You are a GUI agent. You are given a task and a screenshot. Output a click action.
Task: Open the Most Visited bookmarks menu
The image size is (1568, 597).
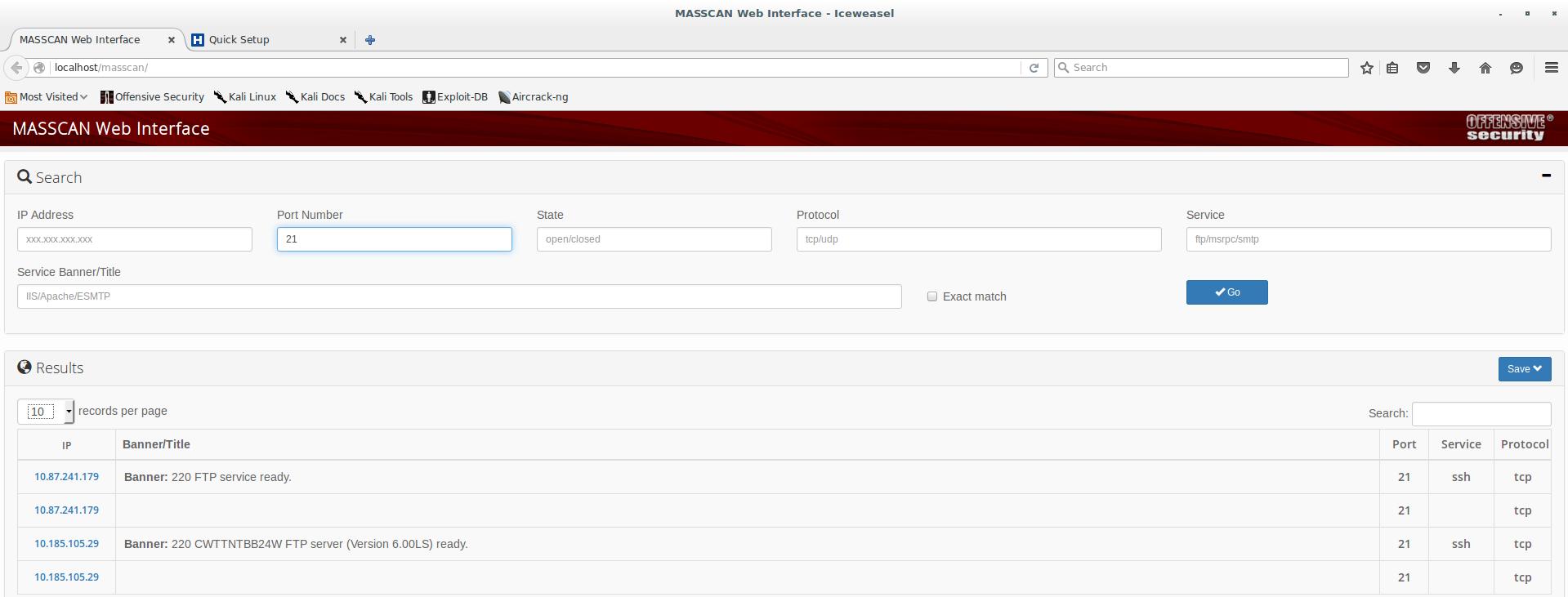point(47,96)
